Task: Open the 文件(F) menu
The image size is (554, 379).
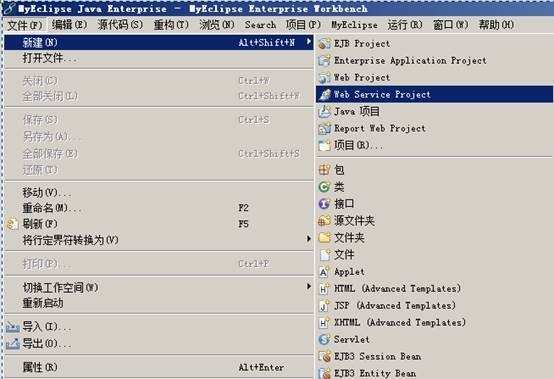Action: click(x=25, y=25)
